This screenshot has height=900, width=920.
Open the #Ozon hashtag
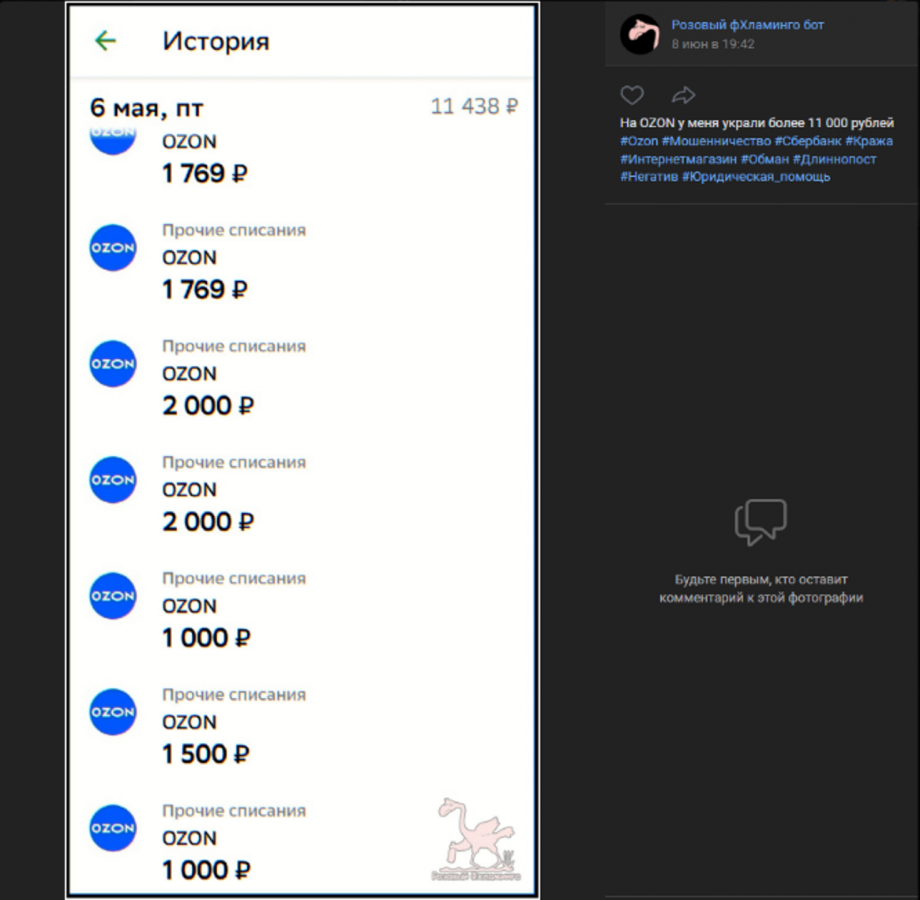639,141
